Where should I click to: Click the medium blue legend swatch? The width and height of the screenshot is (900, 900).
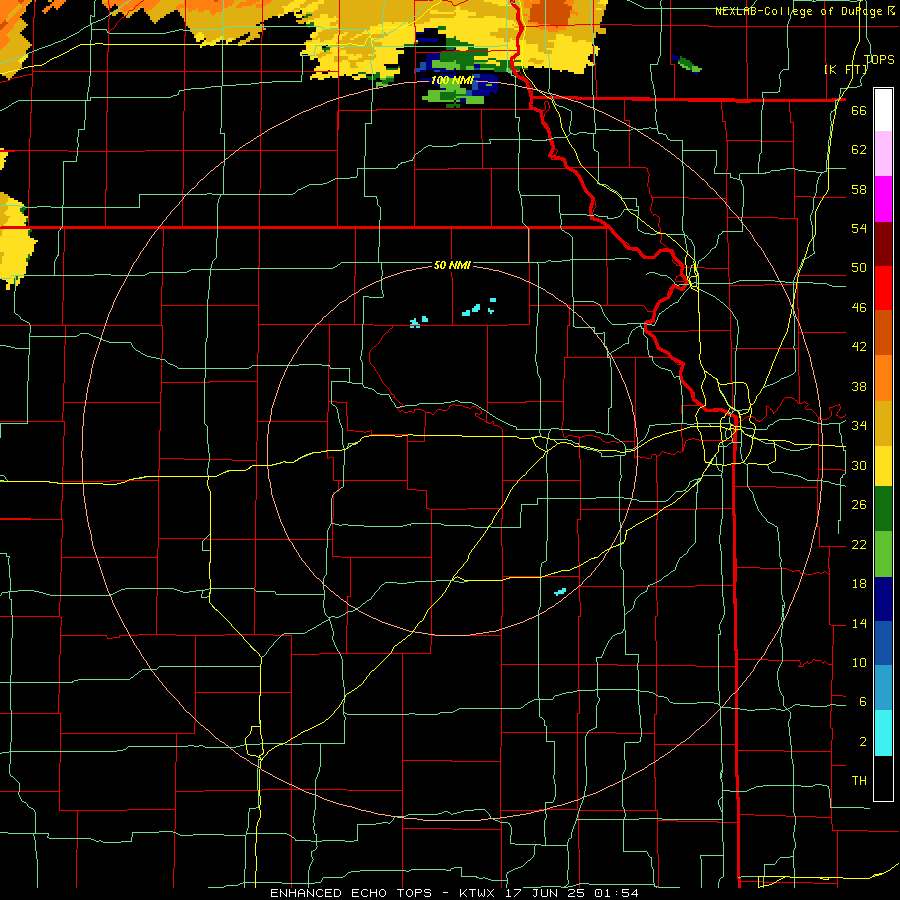tap(883, 644)
